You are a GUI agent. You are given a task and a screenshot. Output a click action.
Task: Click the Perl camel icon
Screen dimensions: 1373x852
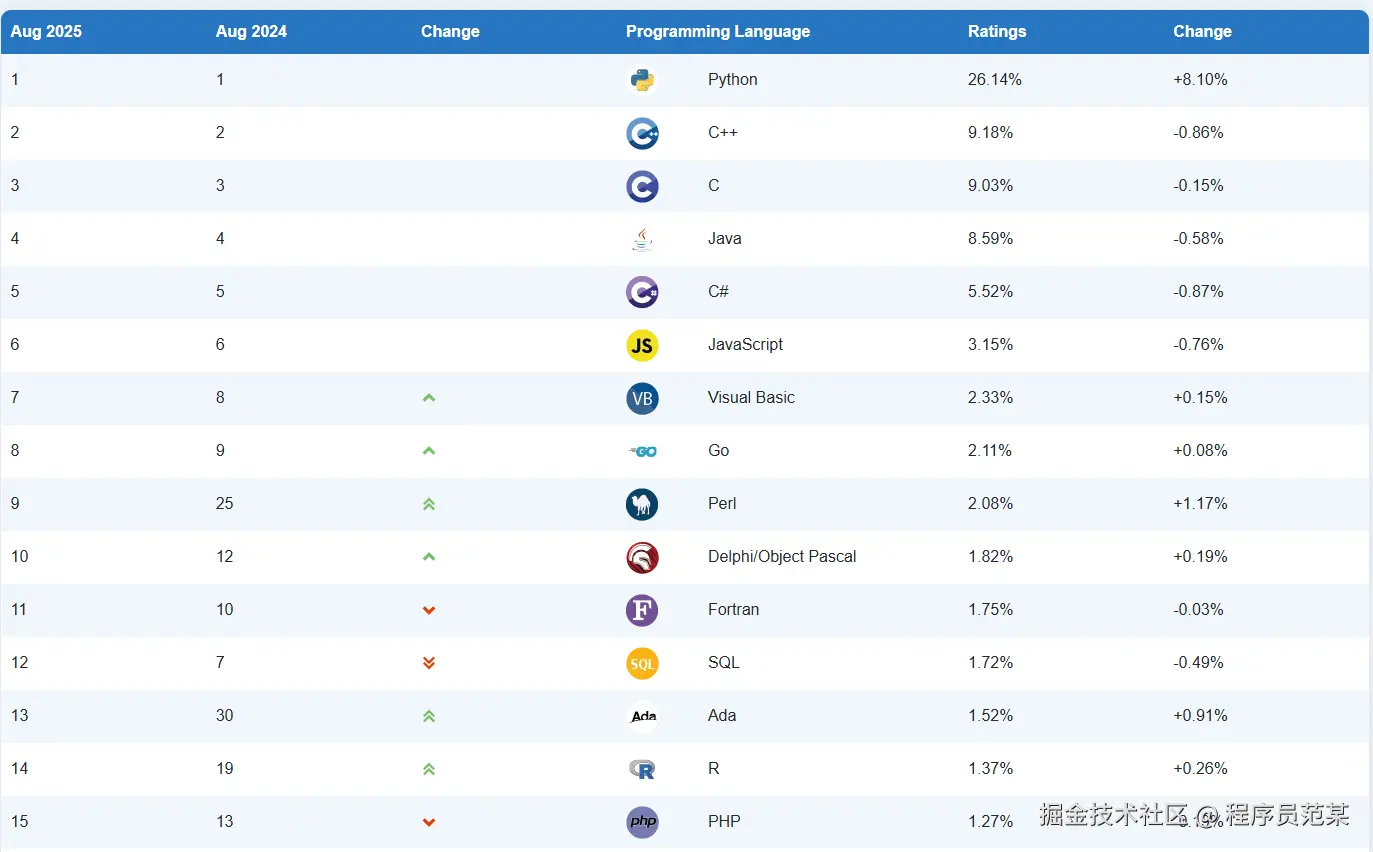click(x=642, y=504)
